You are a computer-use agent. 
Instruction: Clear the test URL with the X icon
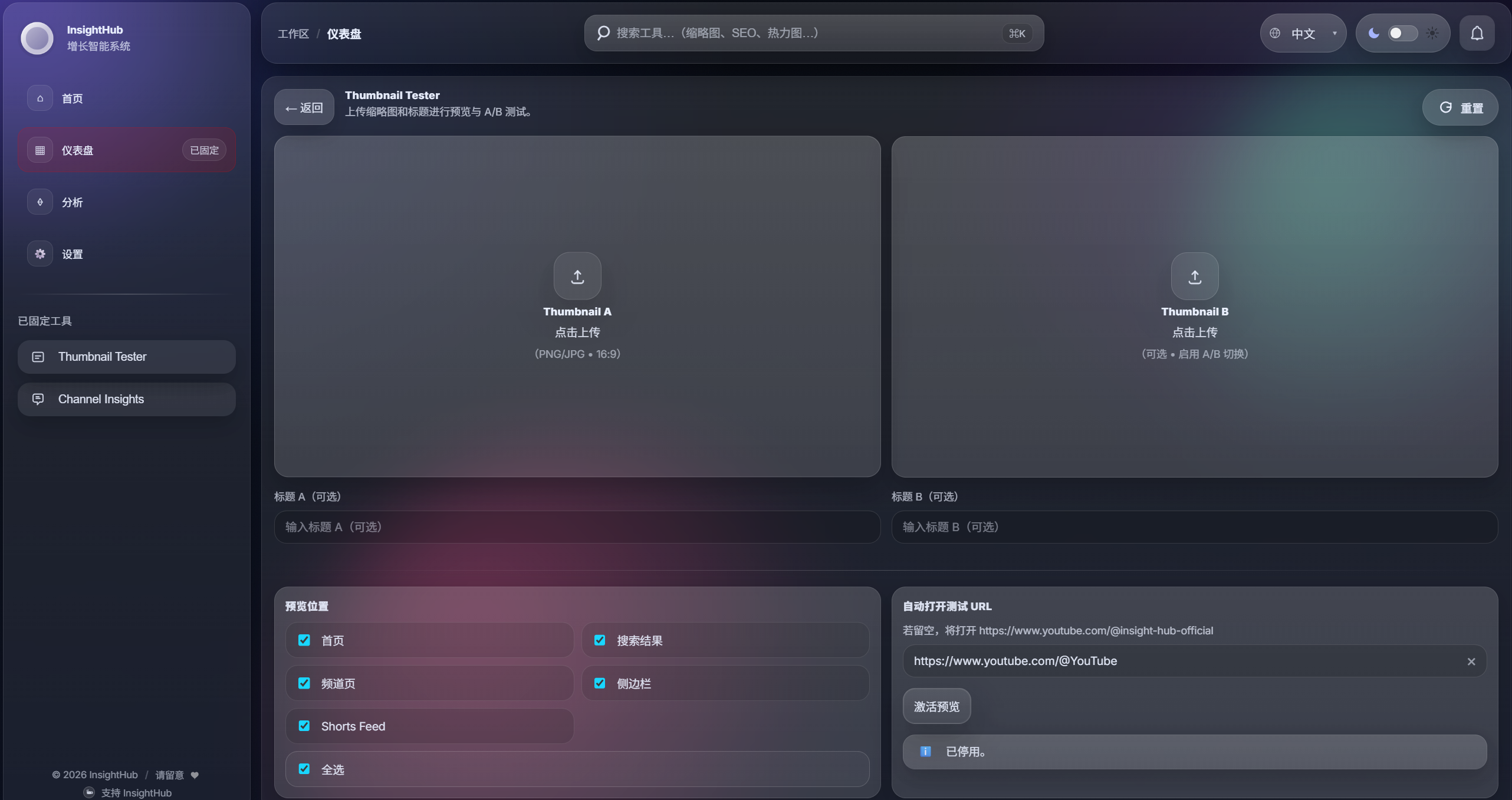pyautogui.click(x=1471, y=661)
